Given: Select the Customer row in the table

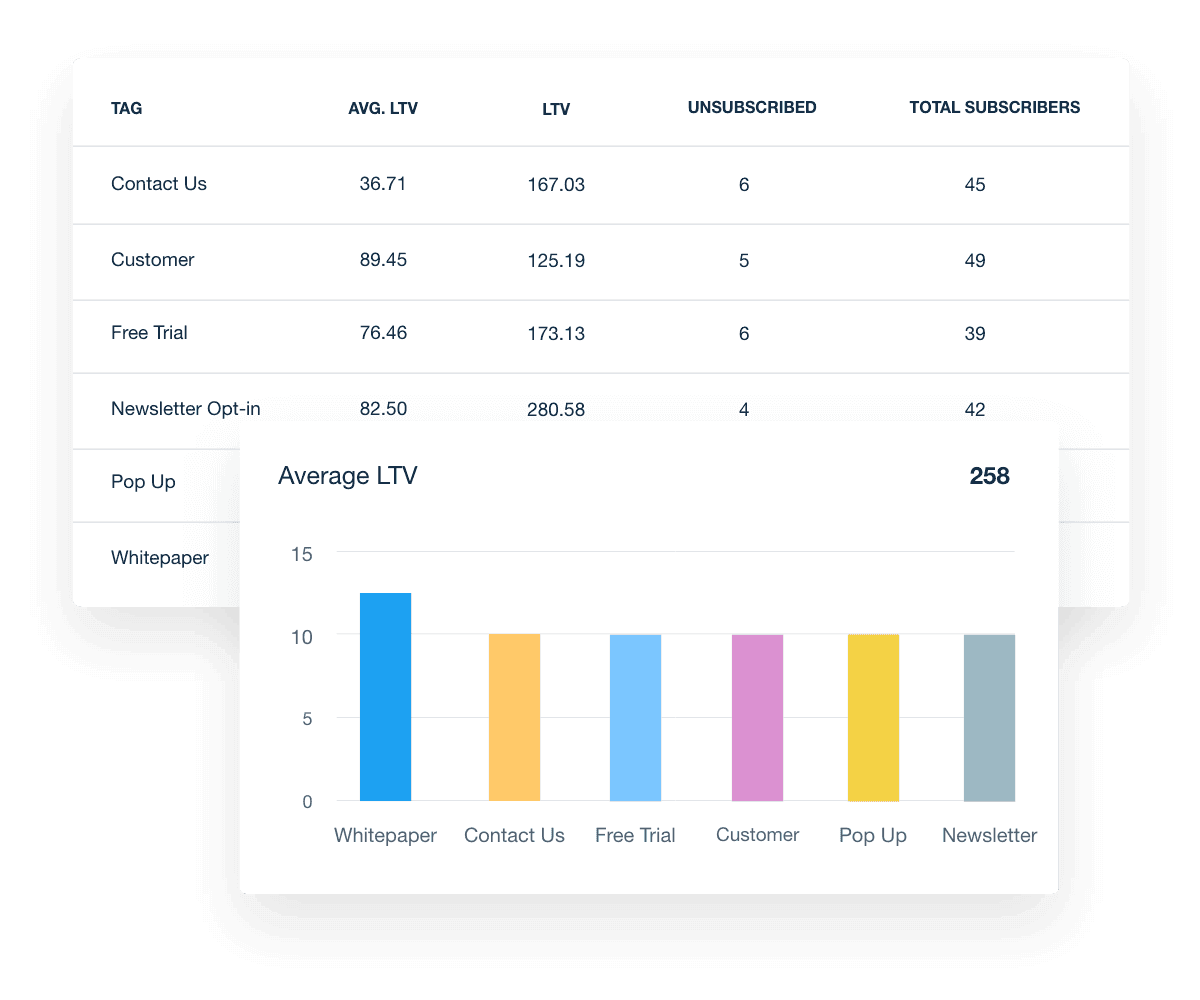Looking at the screenshot, I should (x=152, y=260).
